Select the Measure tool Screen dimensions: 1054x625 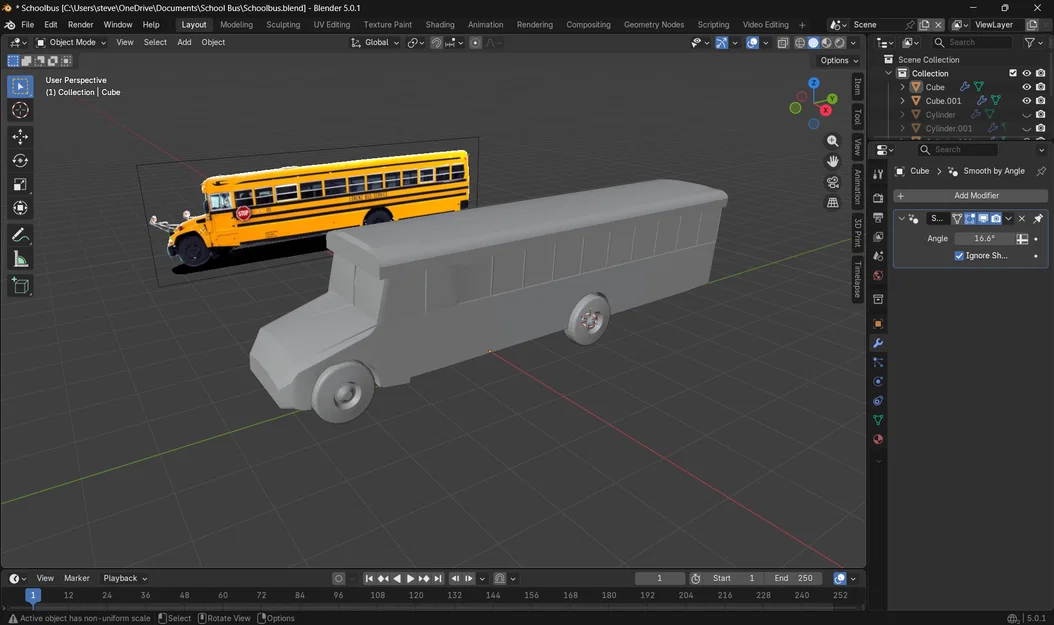coord(20,259)
